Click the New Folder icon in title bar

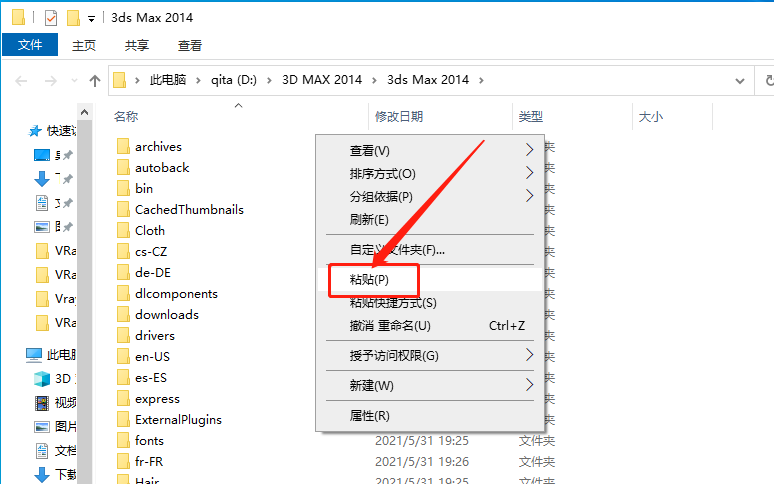click(73, 18)
